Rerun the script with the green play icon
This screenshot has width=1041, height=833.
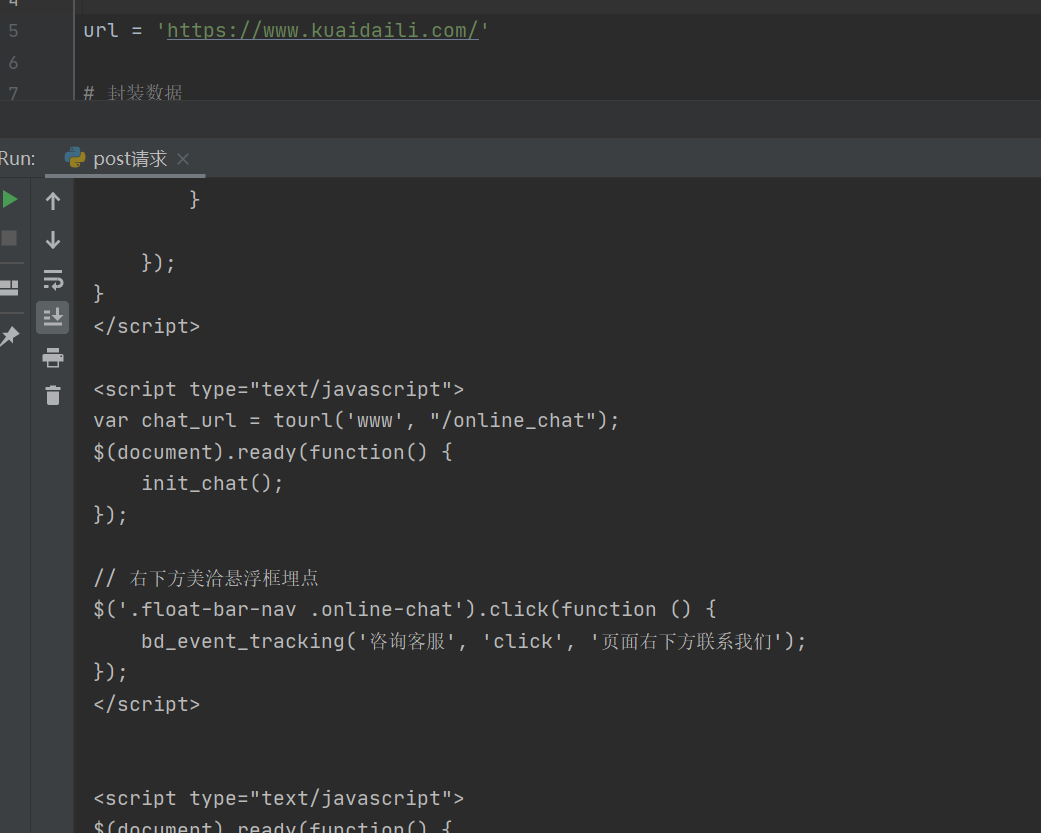[x=9, y=200]
